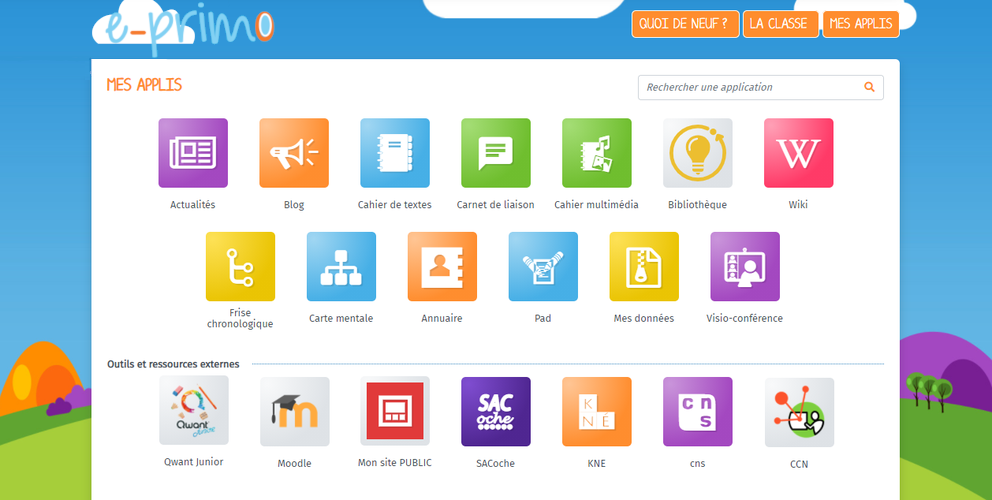Focus the Rechercher une application field
Viewport: 992px width, 500px height.
(760, 87)
